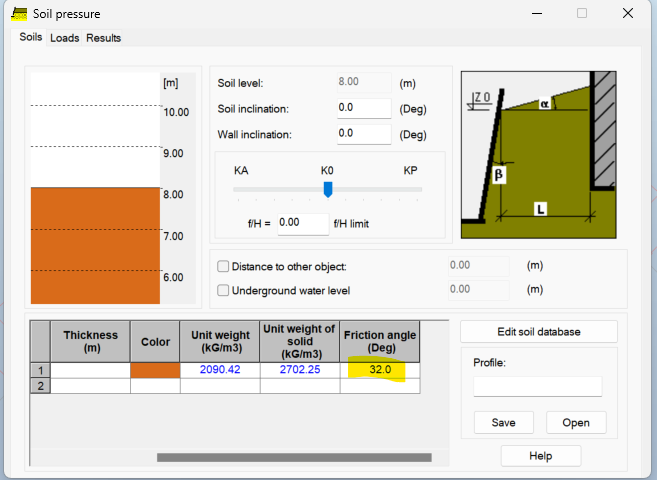
Task: Open the Results tab
Action: click(103, 38)
